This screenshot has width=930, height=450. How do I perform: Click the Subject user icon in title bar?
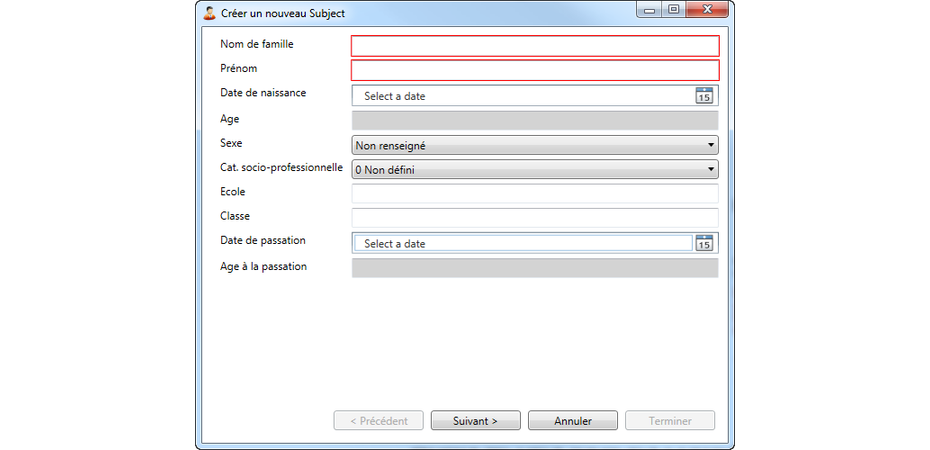tap(209, 13)
